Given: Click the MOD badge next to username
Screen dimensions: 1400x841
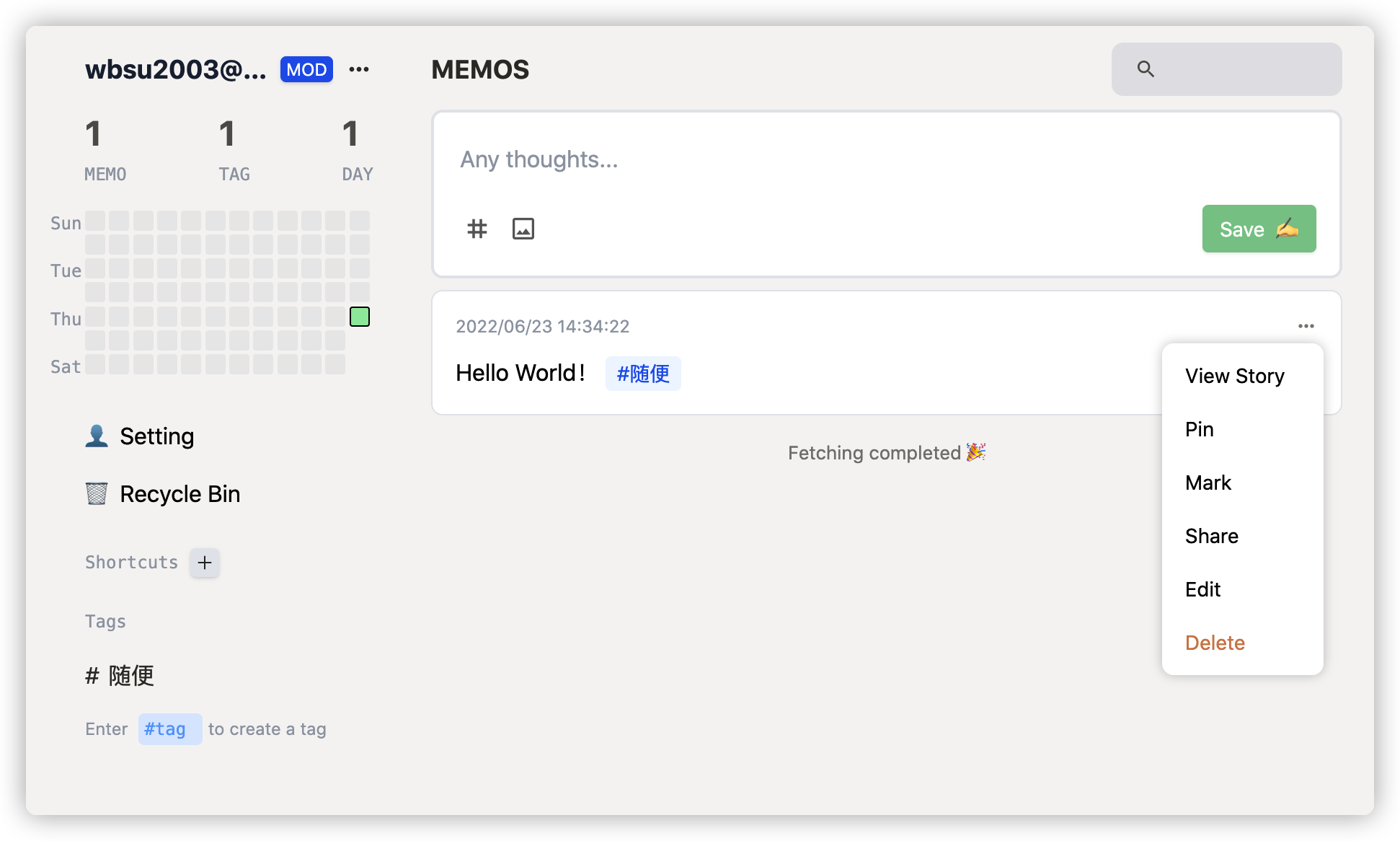Looking at the screenshot, I should pos(306,69).
